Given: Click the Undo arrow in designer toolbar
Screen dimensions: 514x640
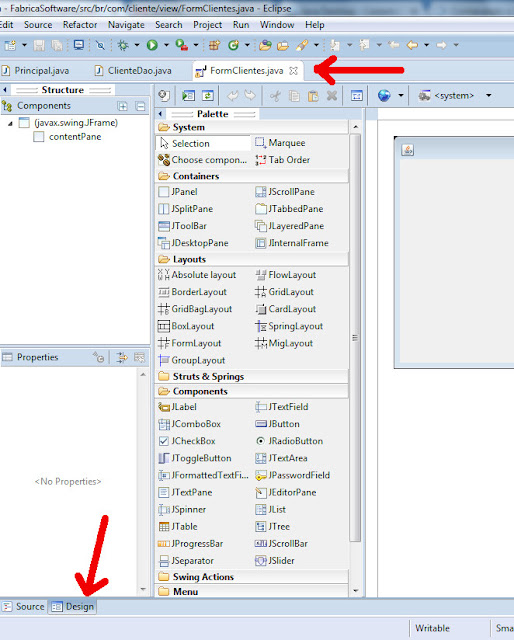Looking at the screenshot, I should click(233, 96).
